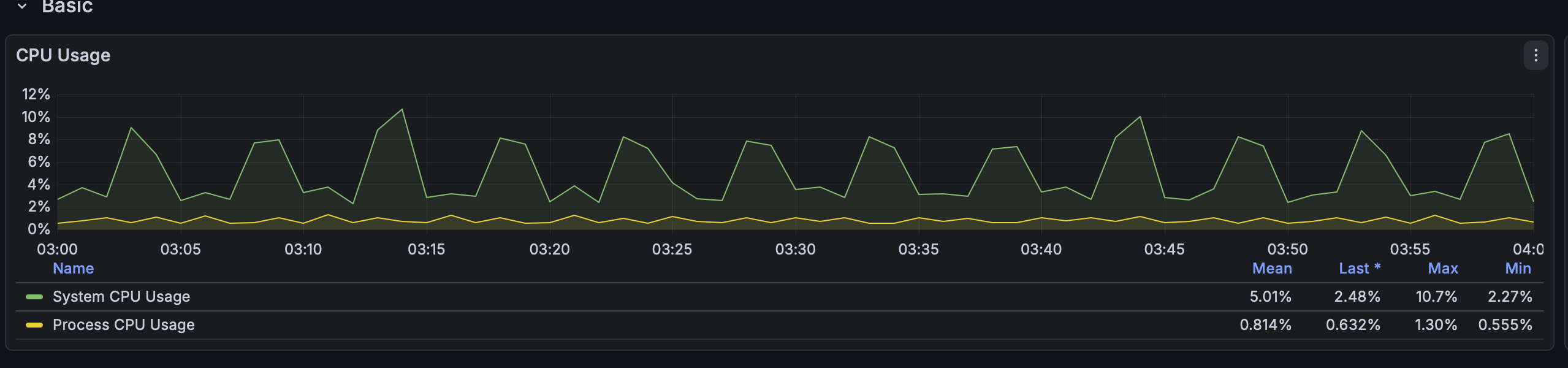Click the CPU Usage panel title
The width and height of the screenshot is (1568, 368).
tap(63, 55)
